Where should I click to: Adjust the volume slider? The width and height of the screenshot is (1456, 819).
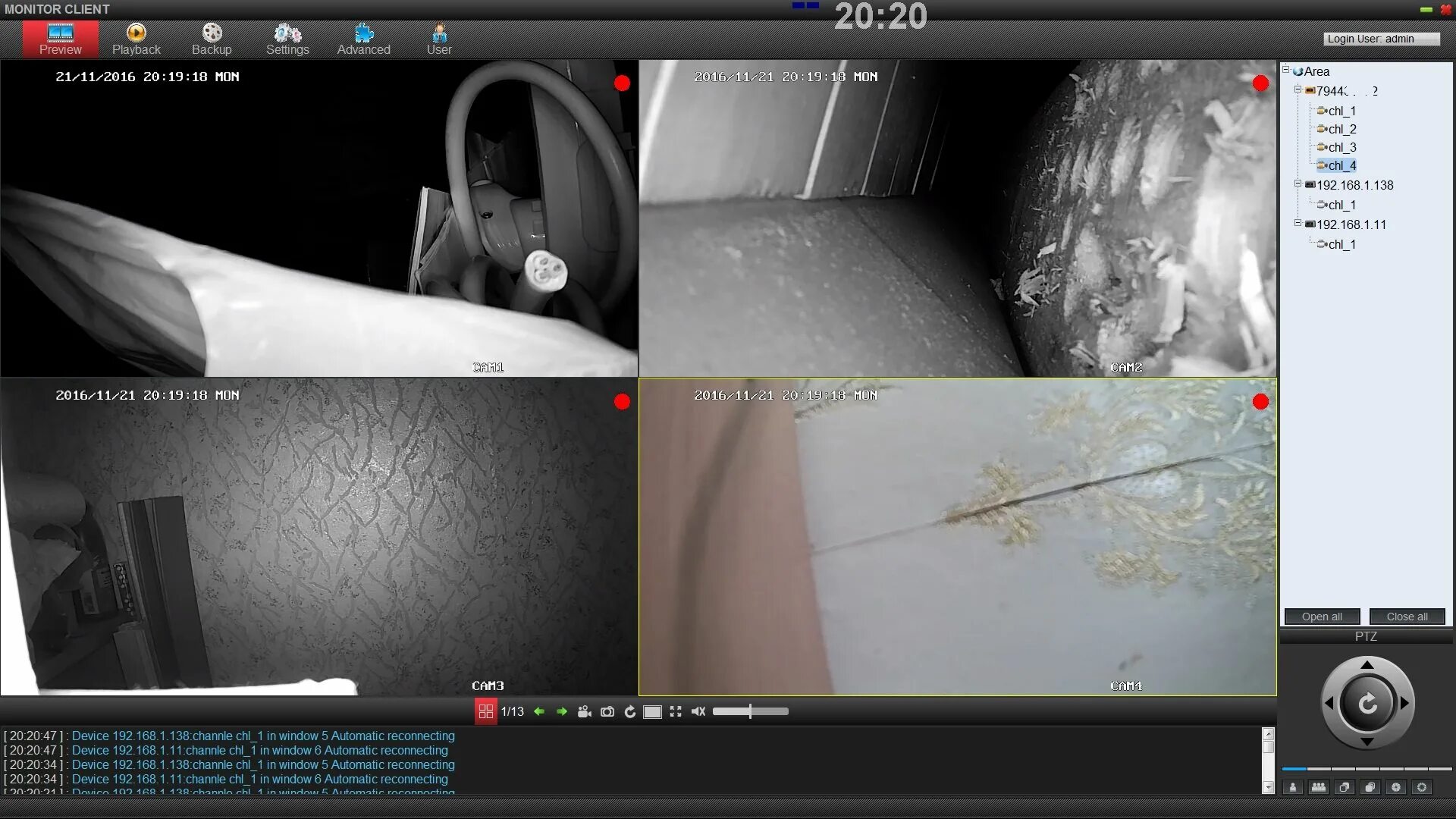pyautogui.click(x=750, y=711)
